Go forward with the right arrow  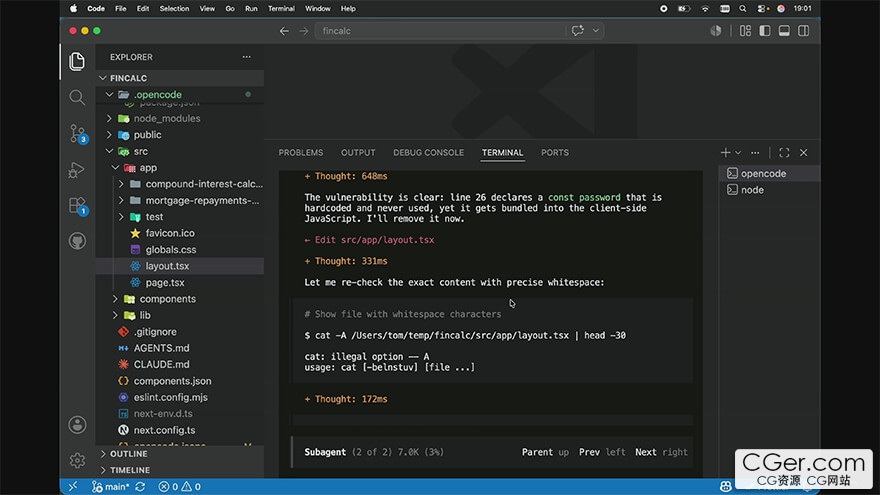click(x=304, y=31)
